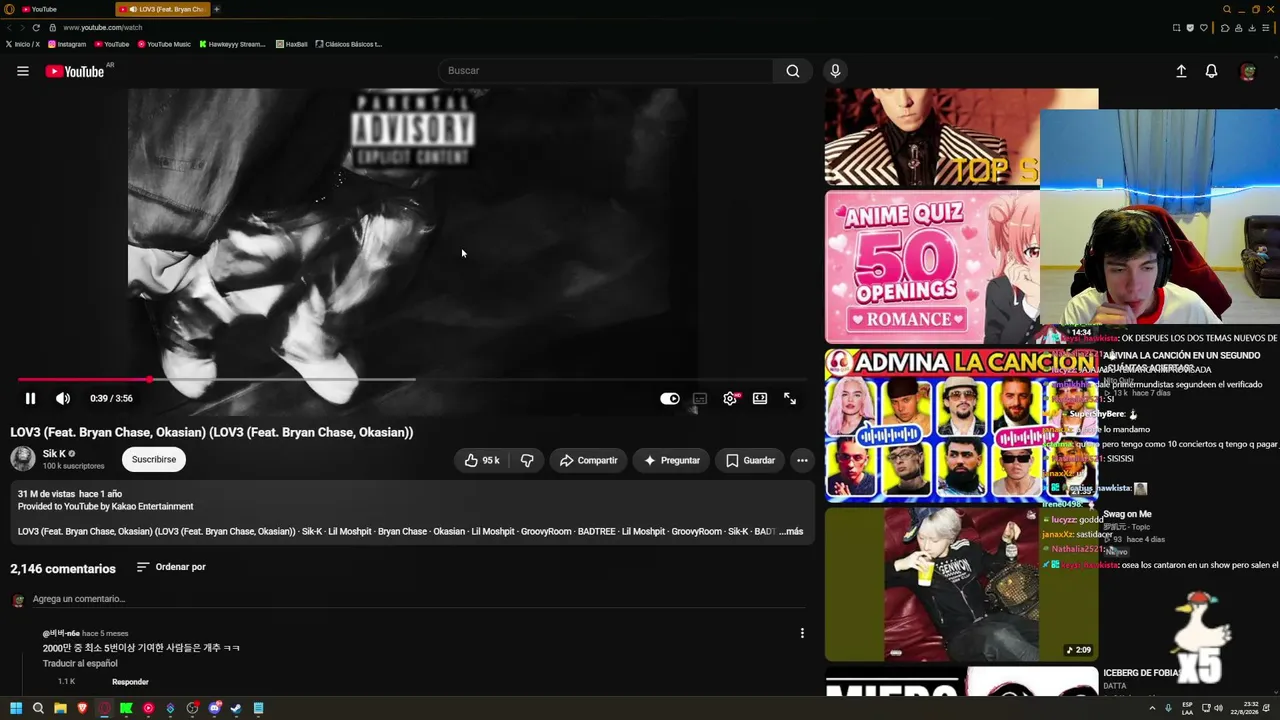Screen dimensions: 1280x720
Task: Click the search magnifier button
Action: (793, 71)
